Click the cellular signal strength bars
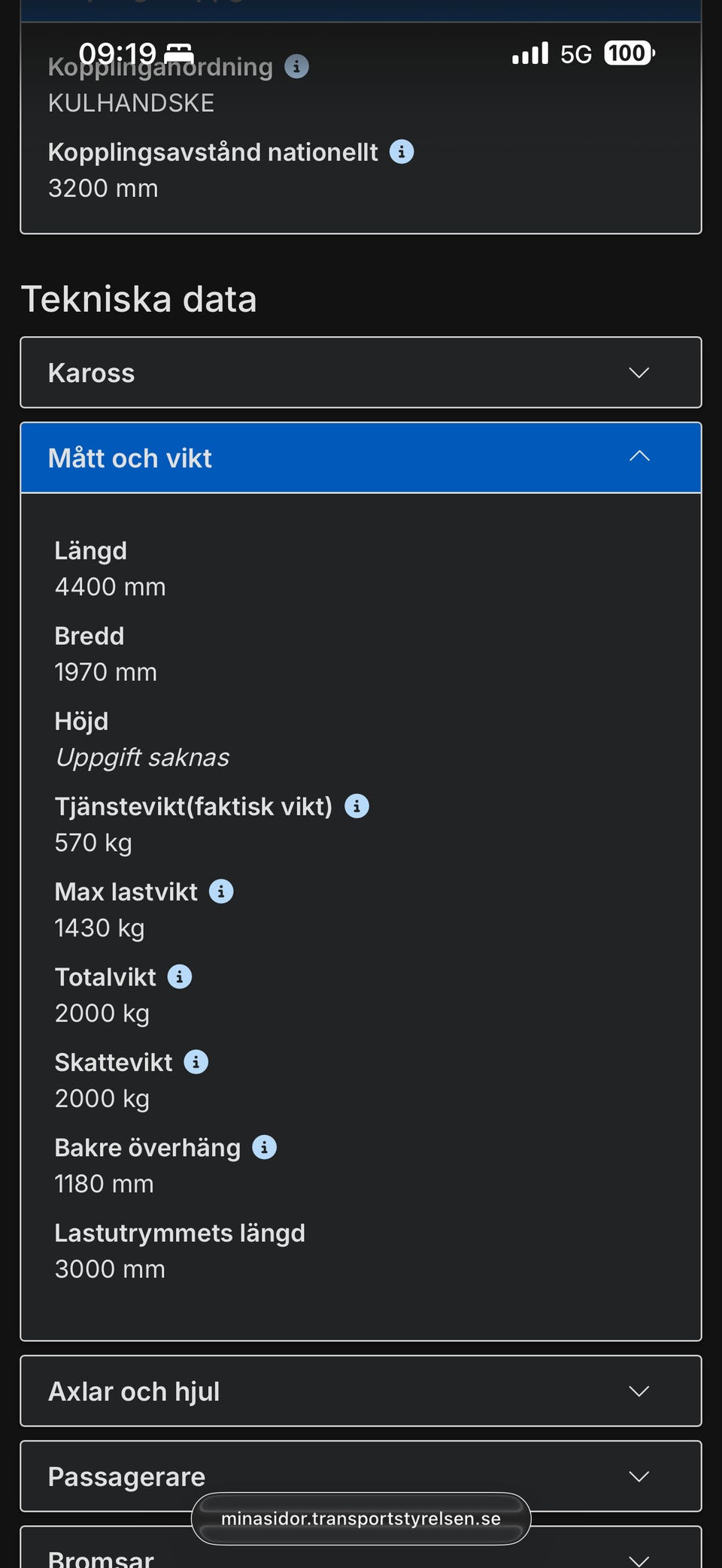Image resolution: width=722 pixels, height=1568 pixels. (x=530, y=53)
